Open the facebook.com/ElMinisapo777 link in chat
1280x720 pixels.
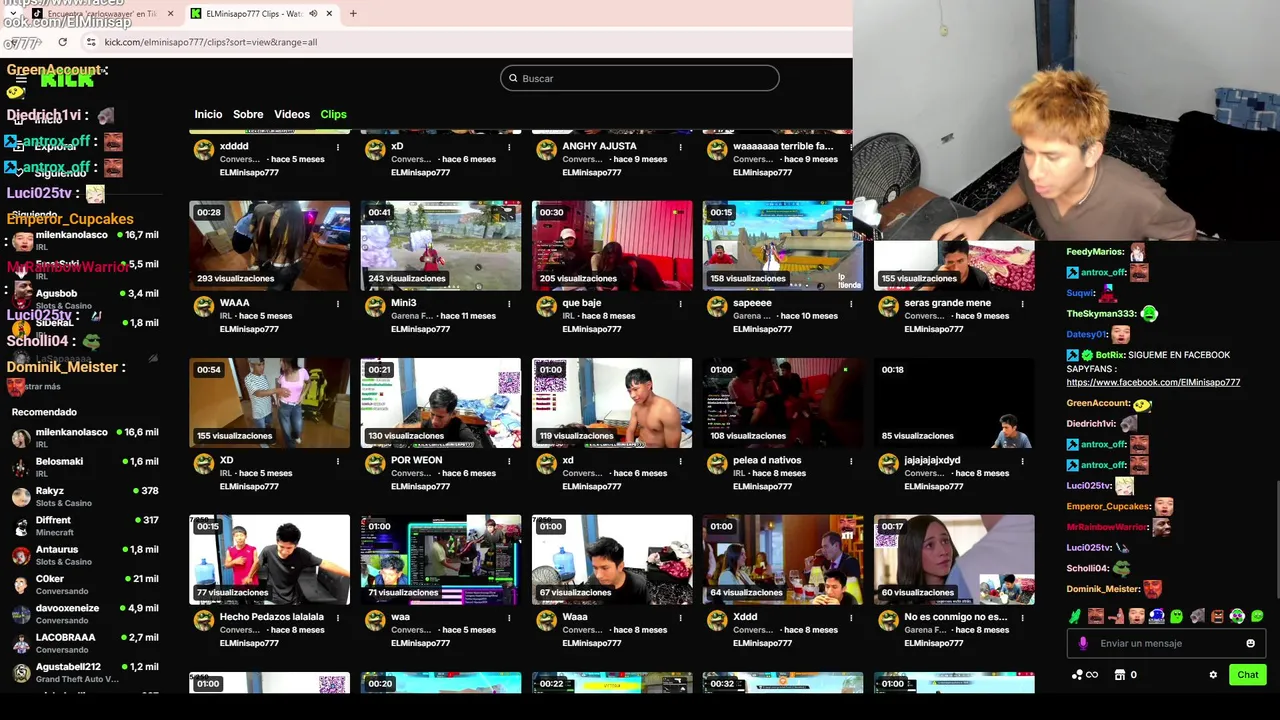pyautogui.click(x=1153, y=382)
